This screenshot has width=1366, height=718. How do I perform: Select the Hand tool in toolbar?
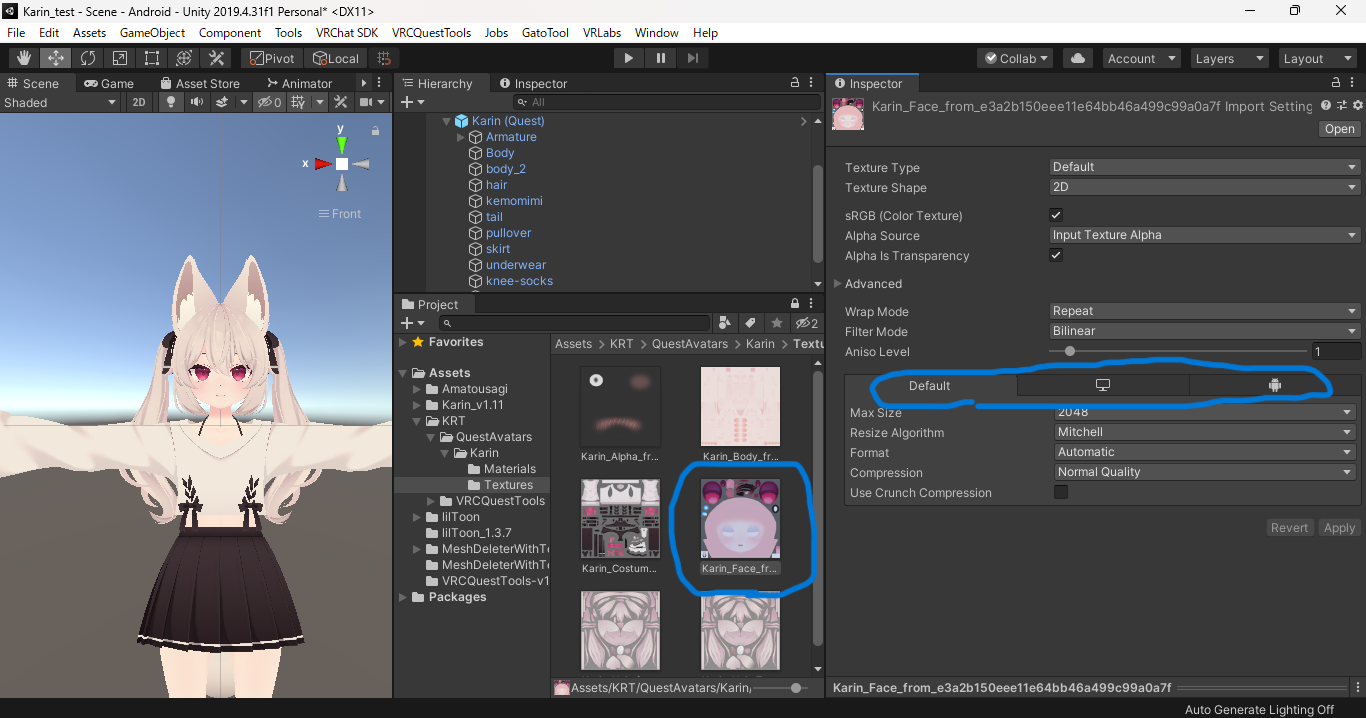pyautogui.click(x=24, y=58)
